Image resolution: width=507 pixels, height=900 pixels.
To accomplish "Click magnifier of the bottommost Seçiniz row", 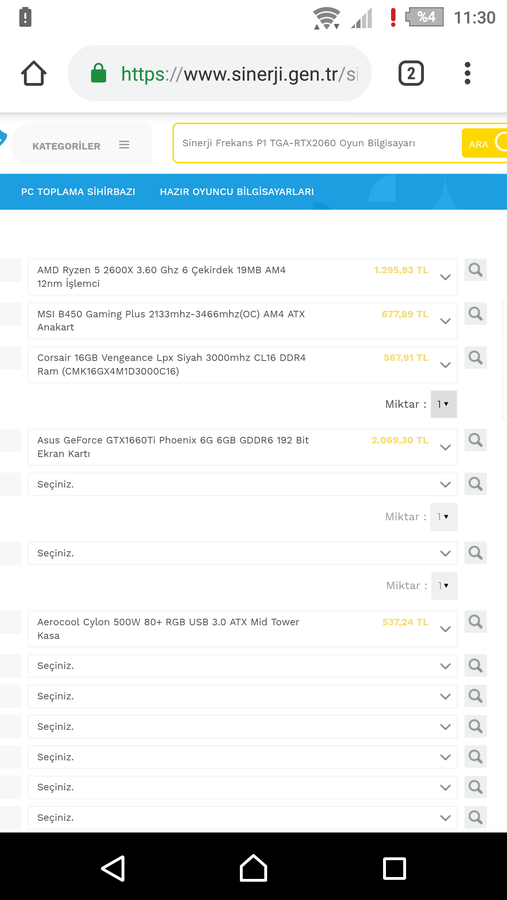I will point(475,817).
